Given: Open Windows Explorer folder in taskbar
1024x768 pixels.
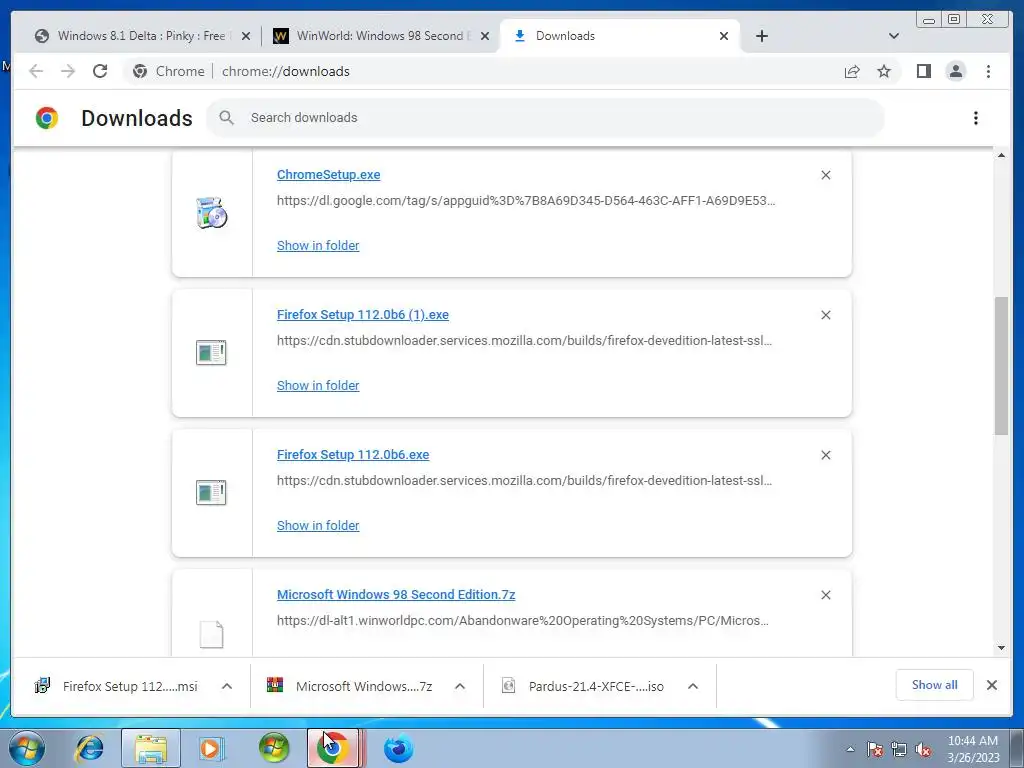Looking at the screenshot, I should (151, 748).
